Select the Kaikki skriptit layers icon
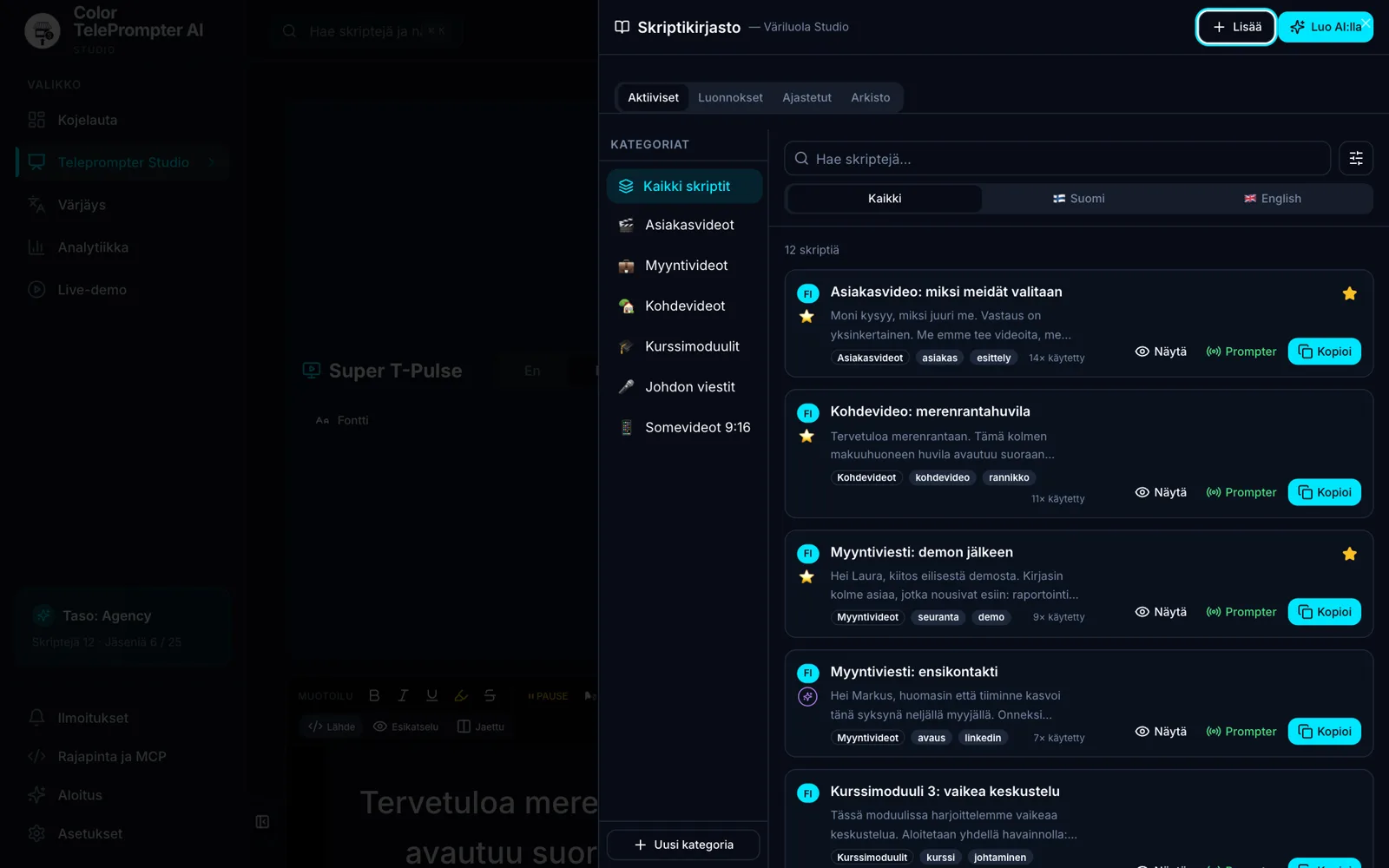Screen dimensions: 1389x868 tap(626, 187)
